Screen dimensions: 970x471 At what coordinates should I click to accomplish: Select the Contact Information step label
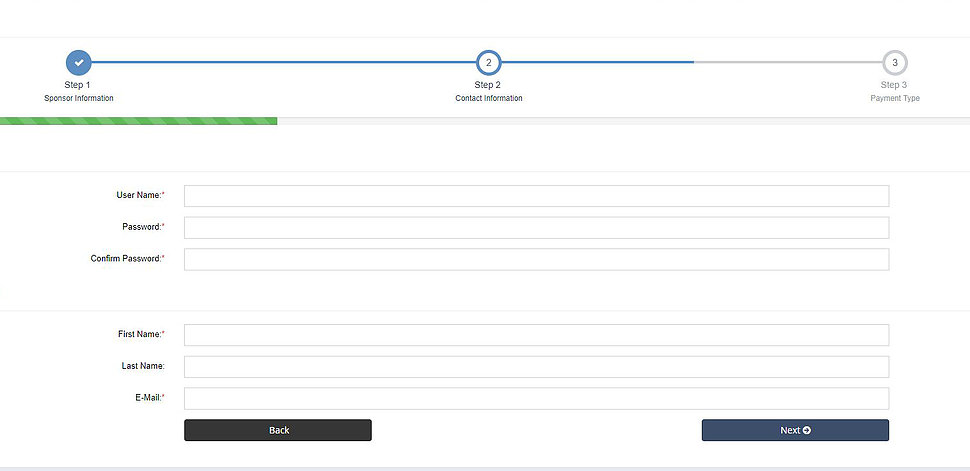click(x=488, y=98)
